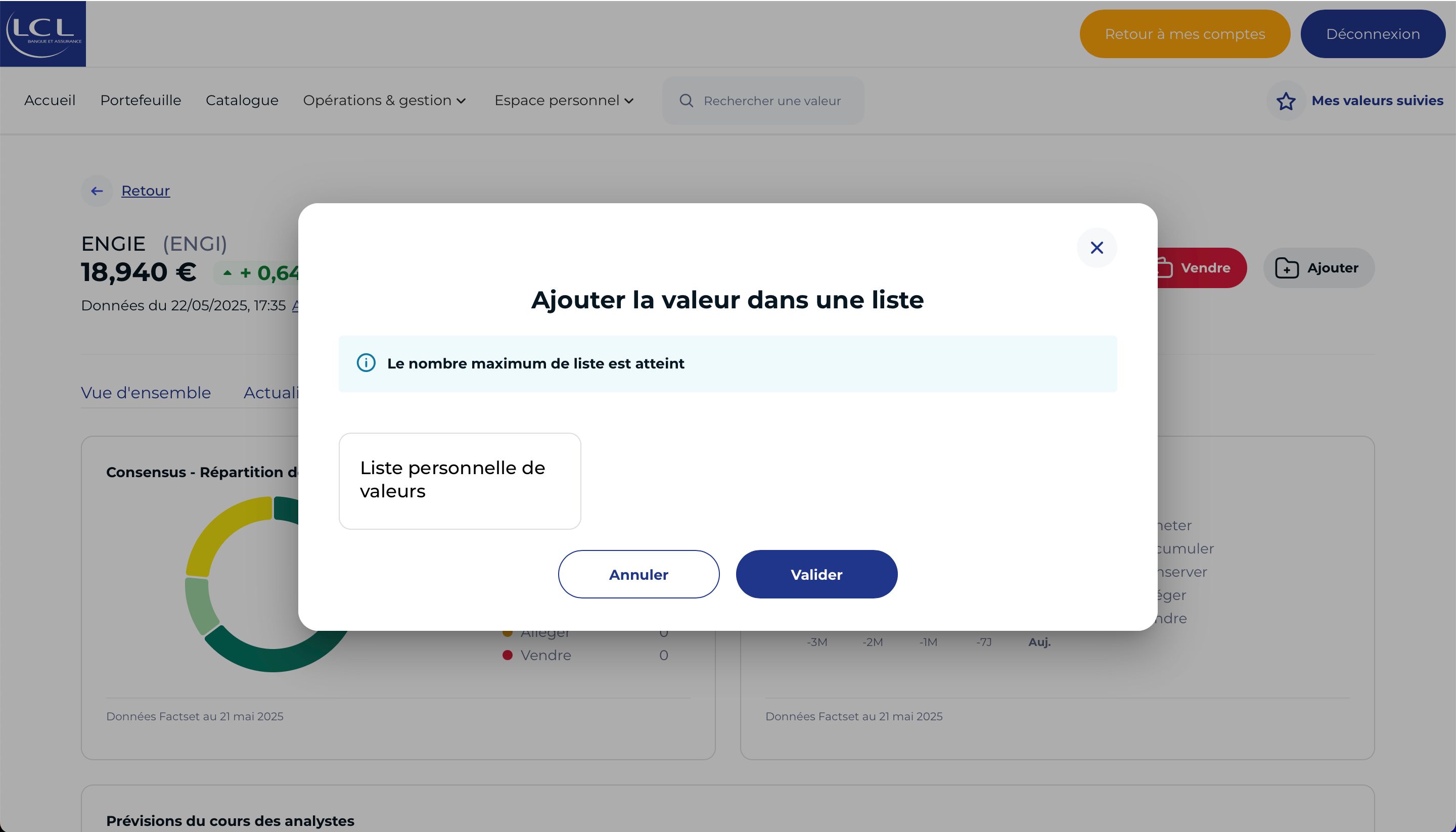The image size is (1456, 832).
Task: Focus the Rechercher une valeur field
Action: [x=763, y=101]
